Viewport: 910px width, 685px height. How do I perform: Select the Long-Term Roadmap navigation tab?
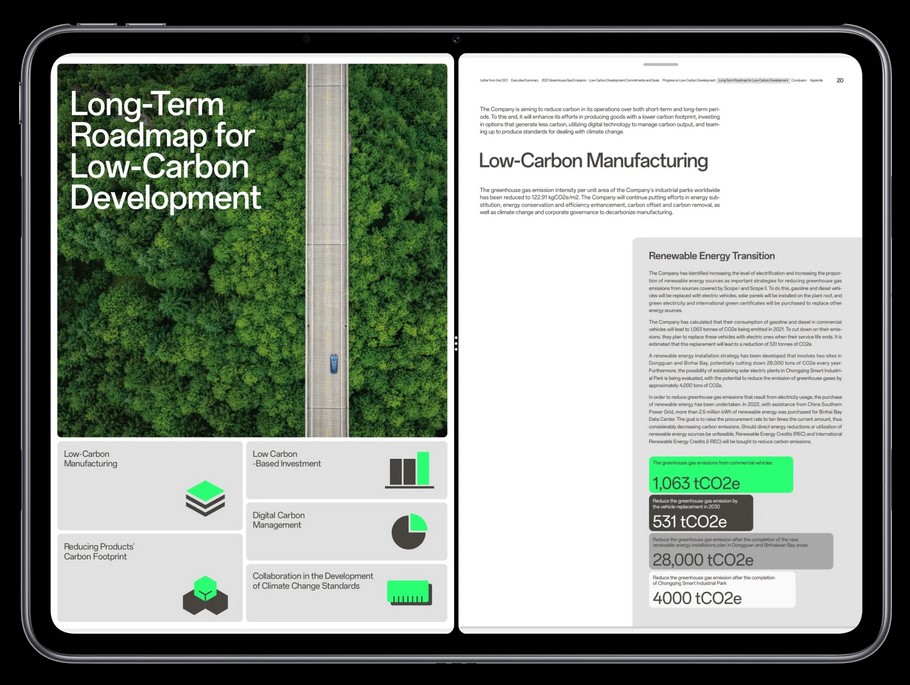point(753,80)
